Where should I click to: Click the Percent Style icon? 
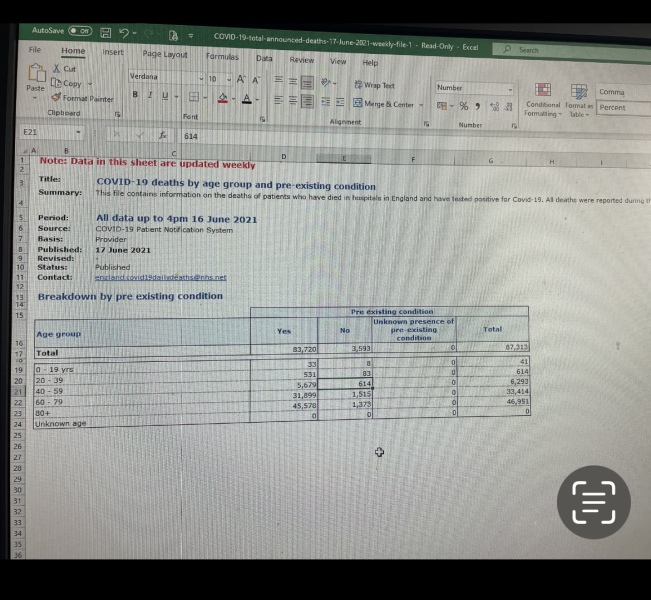point(464,106)
